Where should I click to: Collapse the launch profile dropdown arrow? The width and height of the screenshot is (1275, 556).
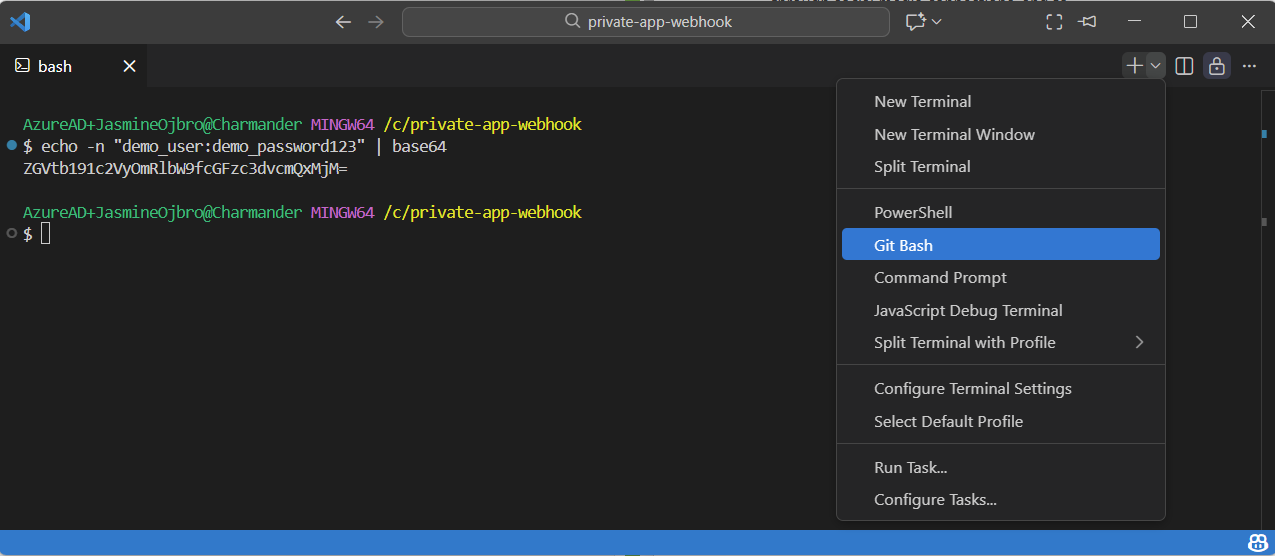click(1156, 66)
